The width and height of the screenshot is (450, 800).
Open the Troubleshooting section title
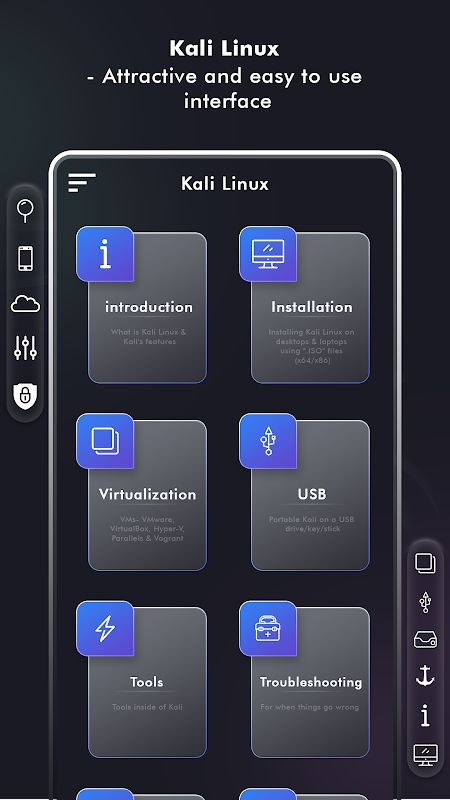click(x=311, y=683)
